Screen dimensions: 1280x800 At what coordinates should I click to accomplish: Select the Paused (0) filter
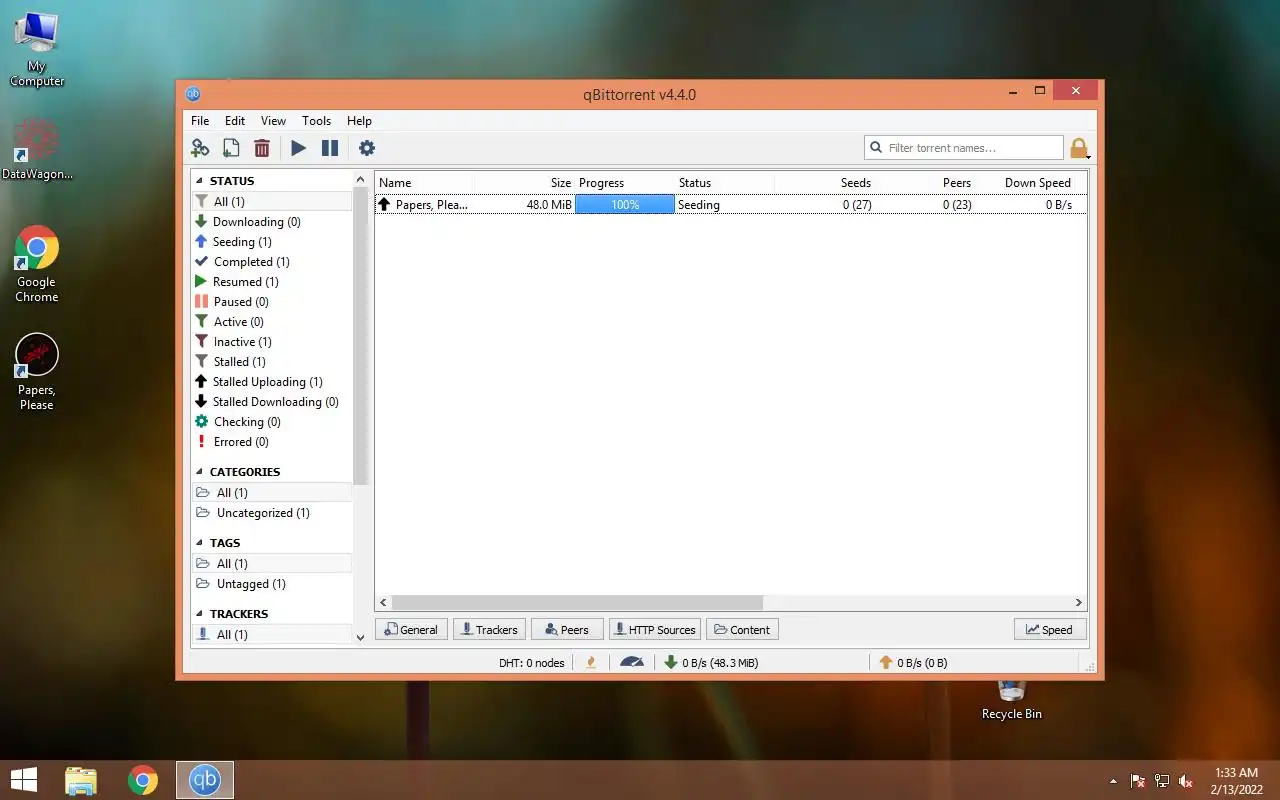pyautogui.click(x=272, y=302)
